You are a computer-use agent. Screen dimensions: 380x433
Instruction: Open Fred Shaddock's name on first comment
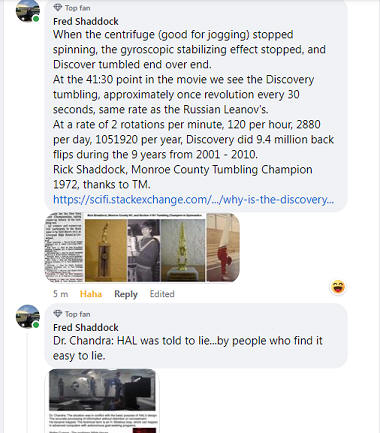[86, 21]
